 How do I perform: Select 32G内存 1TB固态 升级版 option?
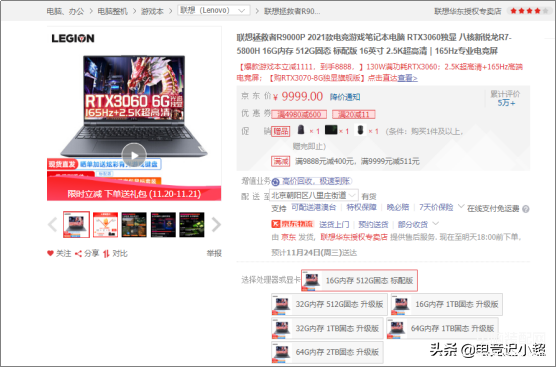(327, 328)
